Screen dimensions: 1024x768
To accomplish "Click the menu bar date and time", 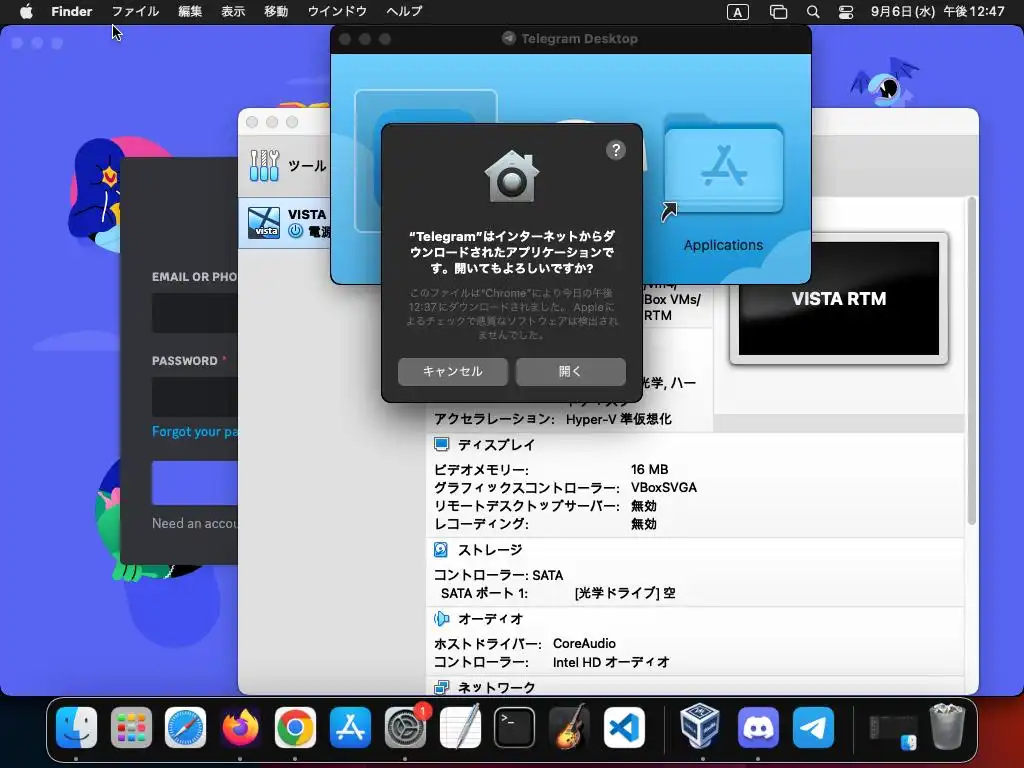I will point(937,11).
